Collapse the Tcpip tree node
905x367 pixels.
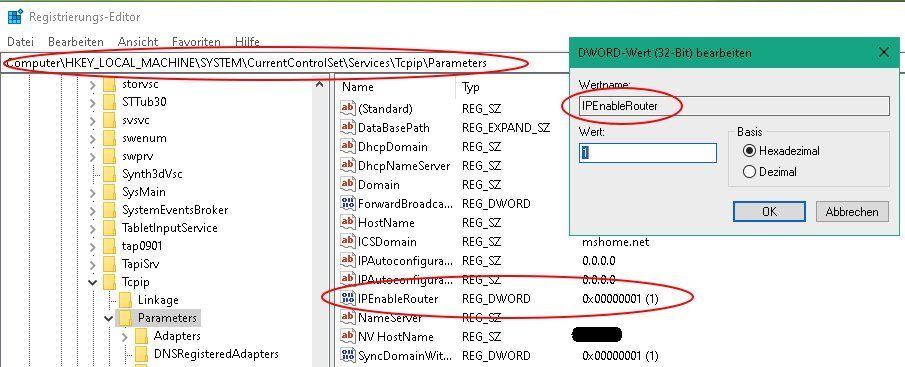[92, 282]
